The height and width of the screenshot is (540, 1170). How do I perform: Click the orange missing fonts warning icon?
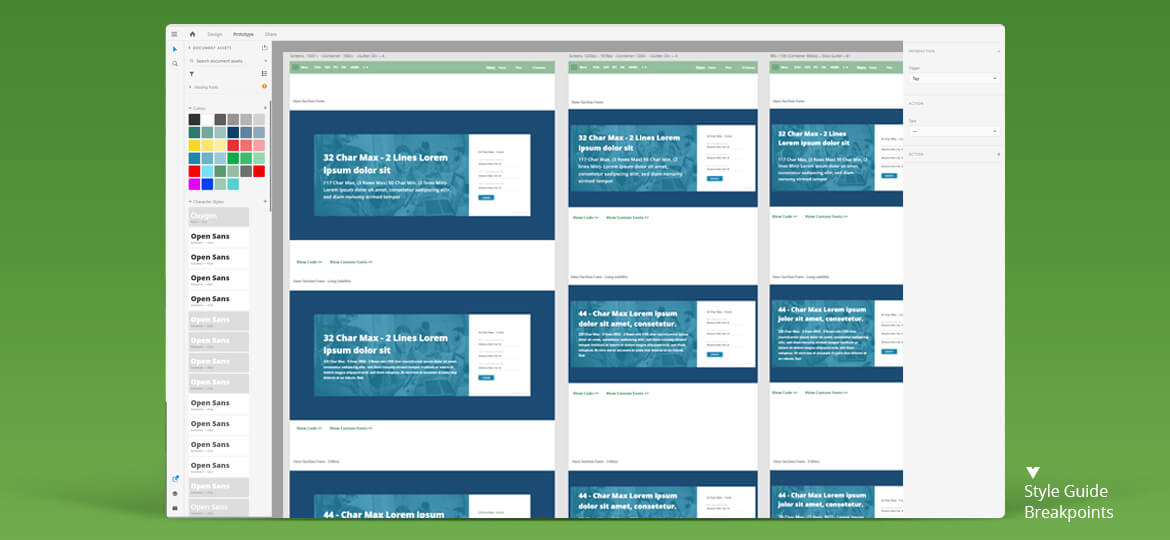pyautogui.click(x=264, y=87)
